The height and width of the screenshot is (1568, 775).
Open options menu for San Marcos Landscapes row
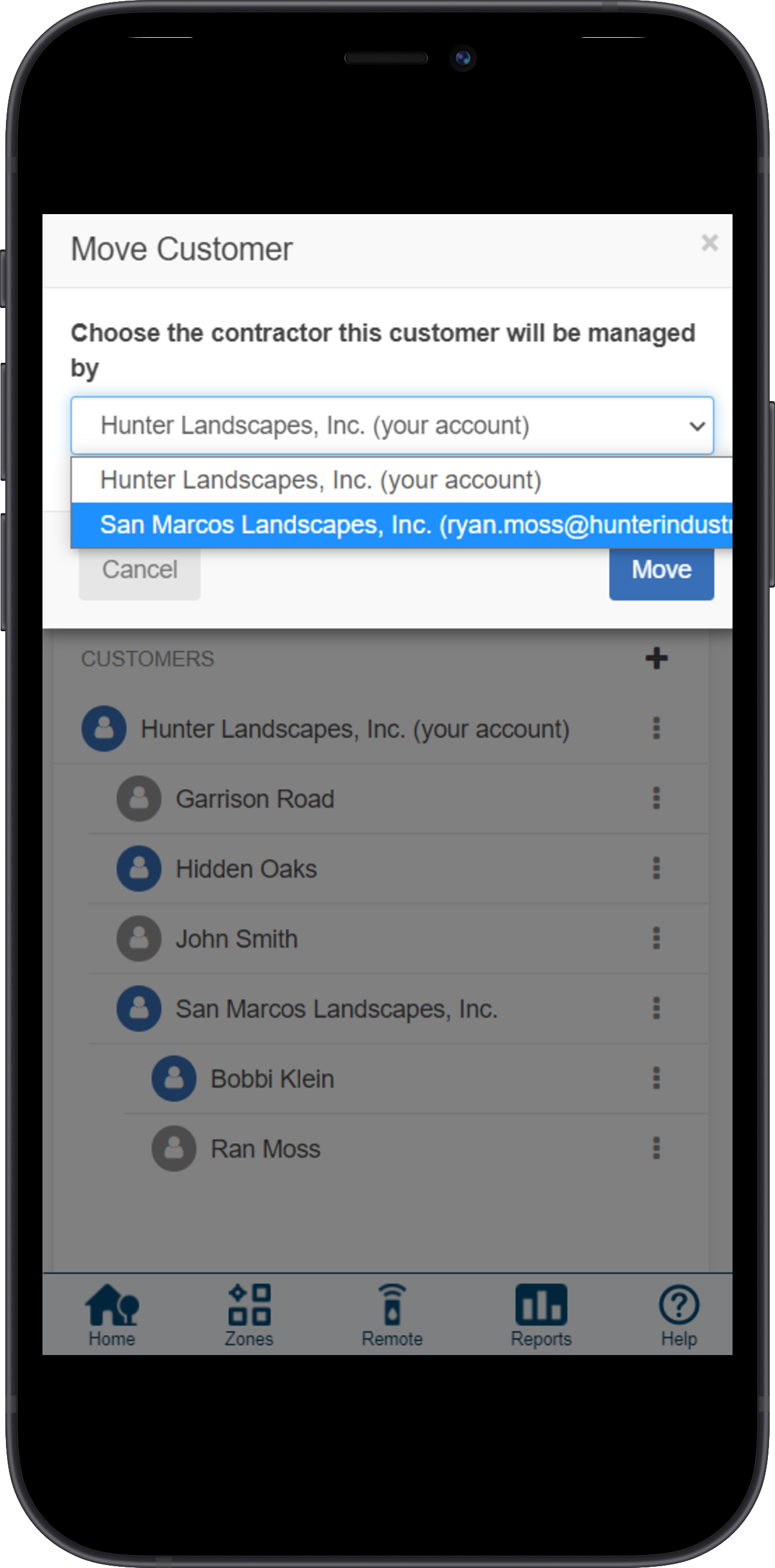pyautogui.click(x=656, y=1008)
